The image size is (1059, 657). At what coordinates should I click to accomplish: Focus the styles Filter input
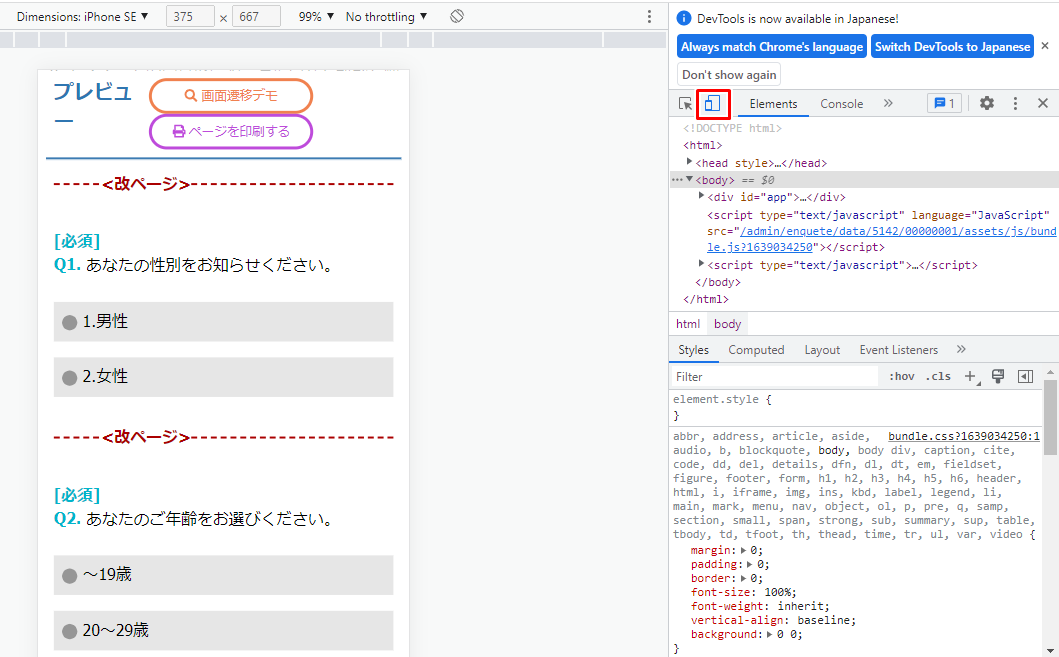point(775,377)
